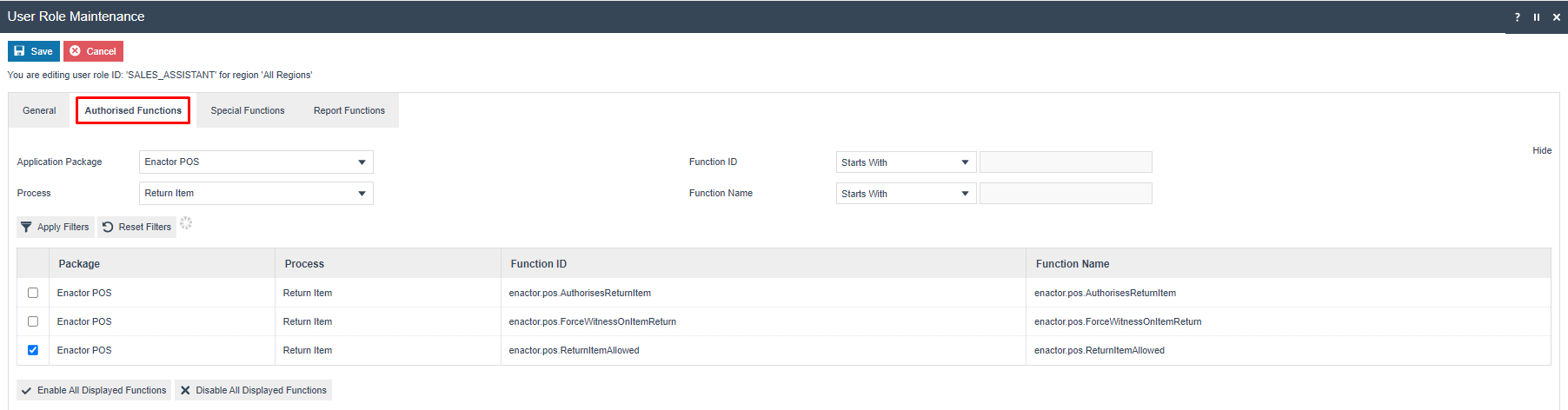Click Apply Filters
1568x410 pixels.
(x=56, y=227)
